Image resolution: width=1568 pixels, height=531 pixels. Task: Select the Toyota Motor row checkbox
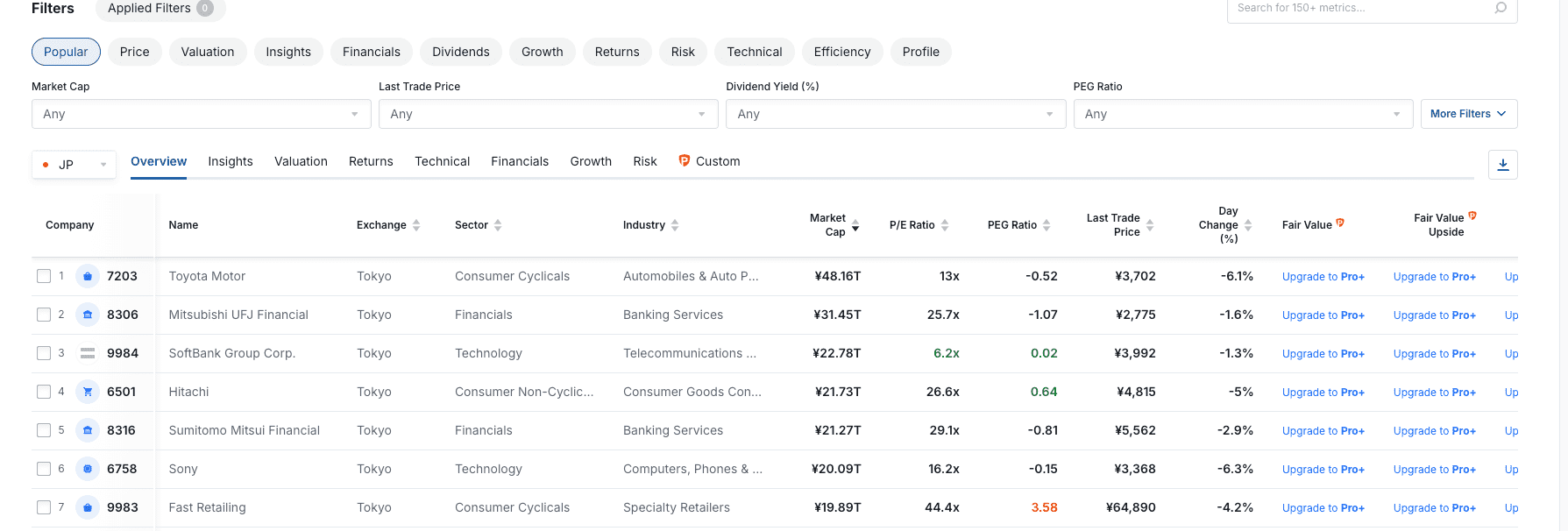point(44,276)
